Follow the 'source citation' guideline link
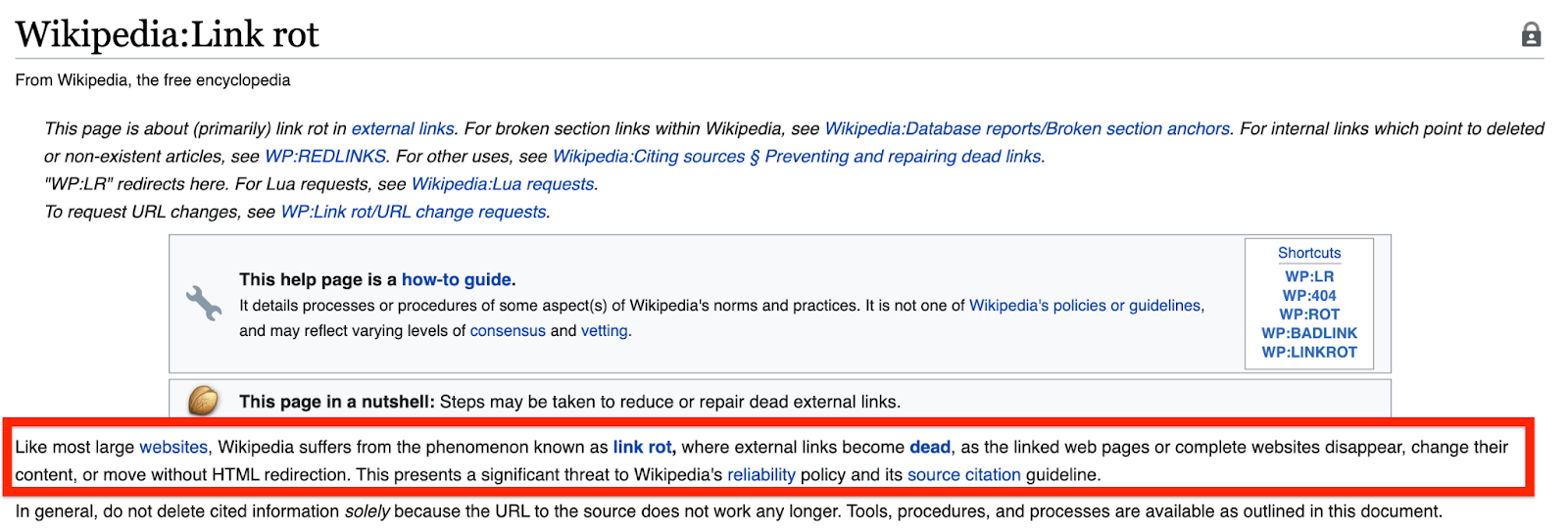The width and height of the screenshot is (1568, 532). point(964,475)
